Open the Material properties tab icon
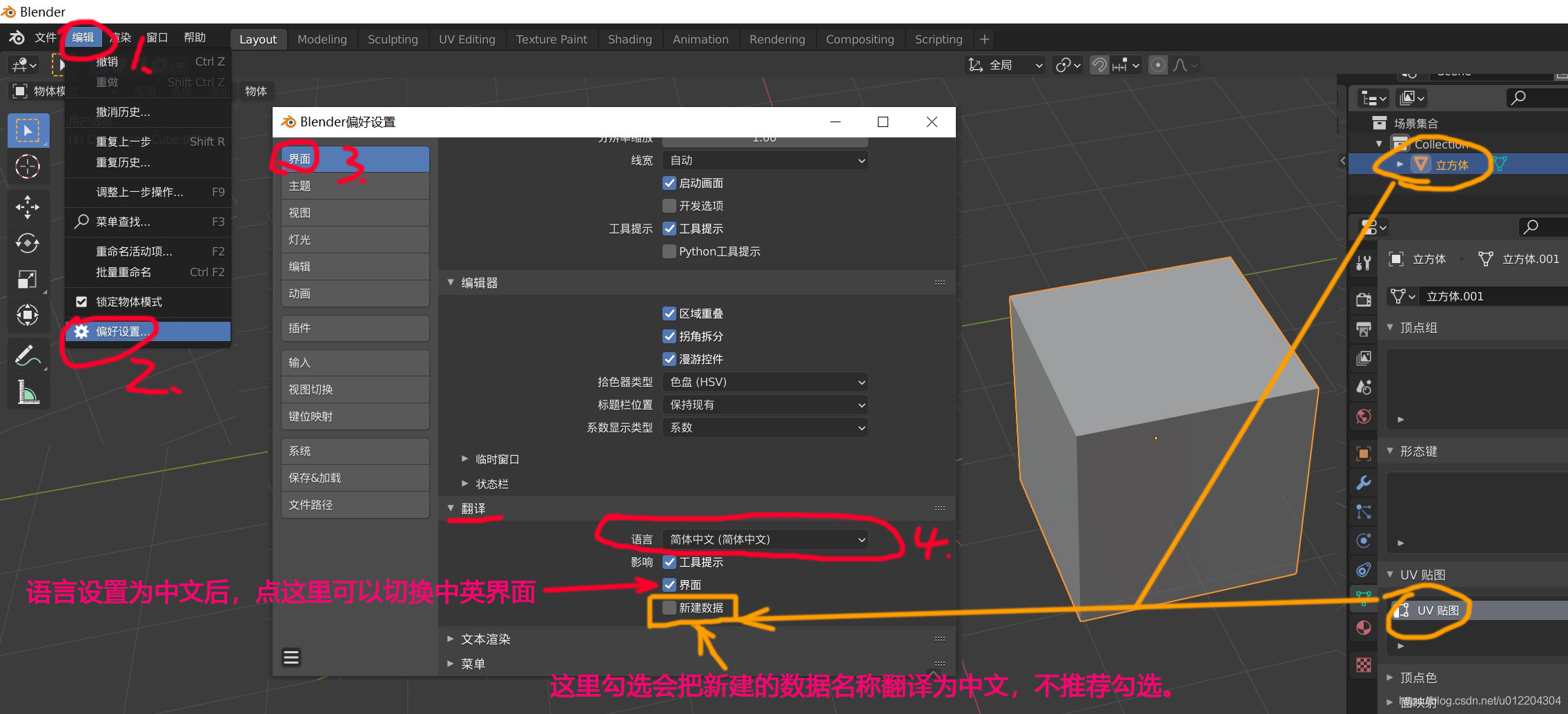The image size is (1568, 714). [1364, 627]
